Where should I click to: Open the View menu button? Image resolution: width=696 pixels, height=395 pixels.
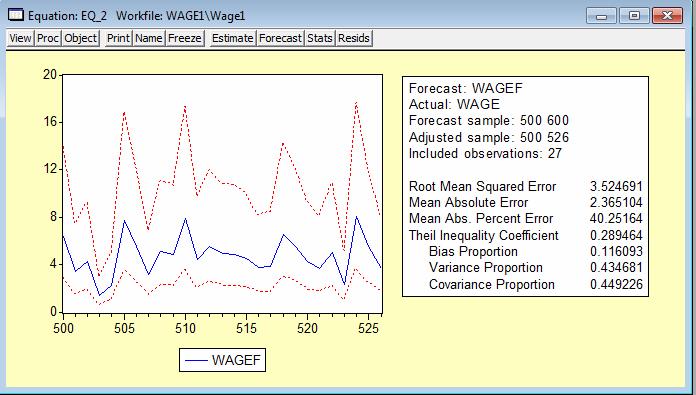20,38
